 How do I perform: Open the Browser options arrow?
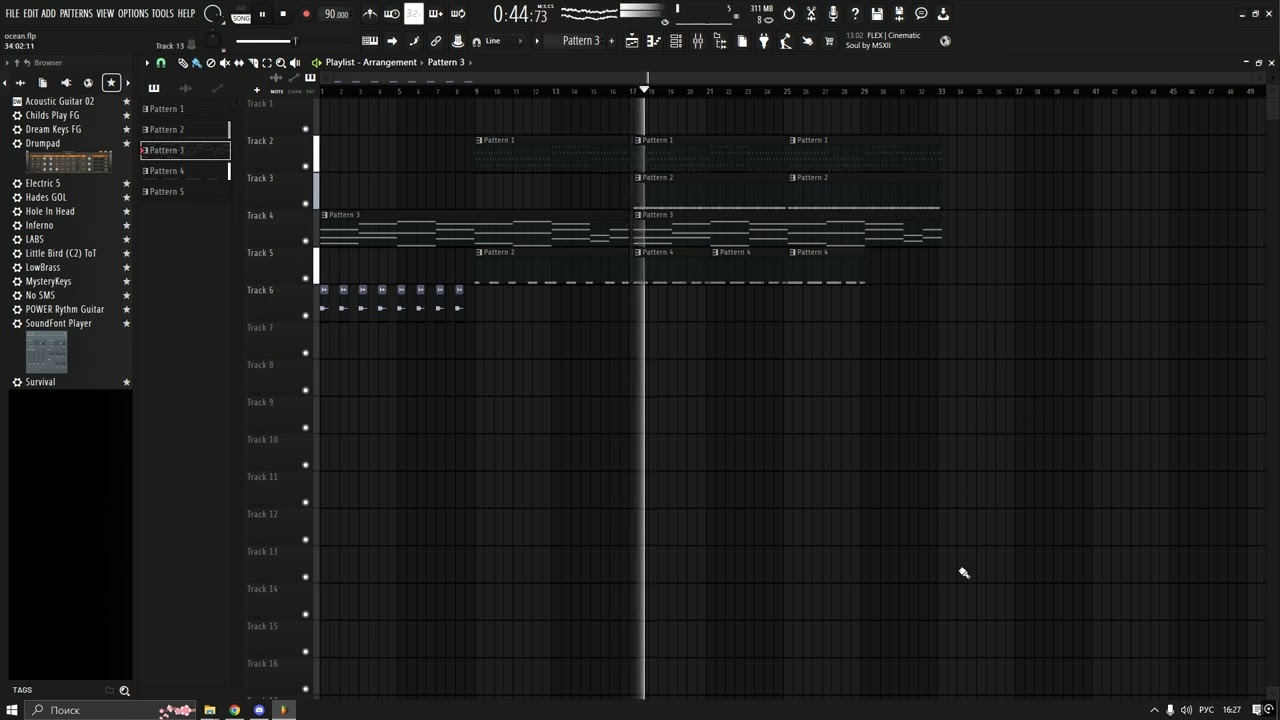(8, 63)
